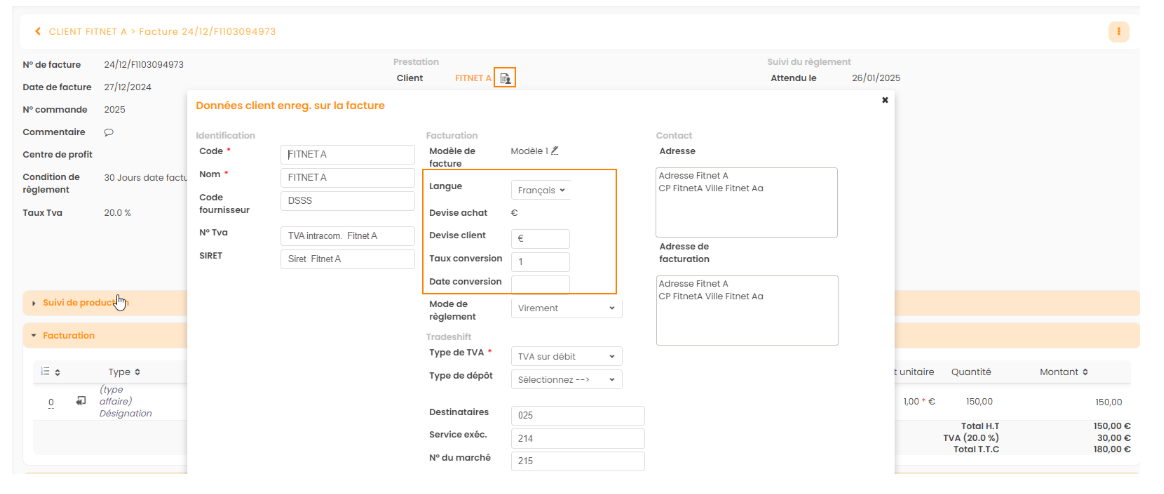Viewport: 1164px width, 494px height.
Task: Sort the table by Type column
Action: [x=124, y=372]
